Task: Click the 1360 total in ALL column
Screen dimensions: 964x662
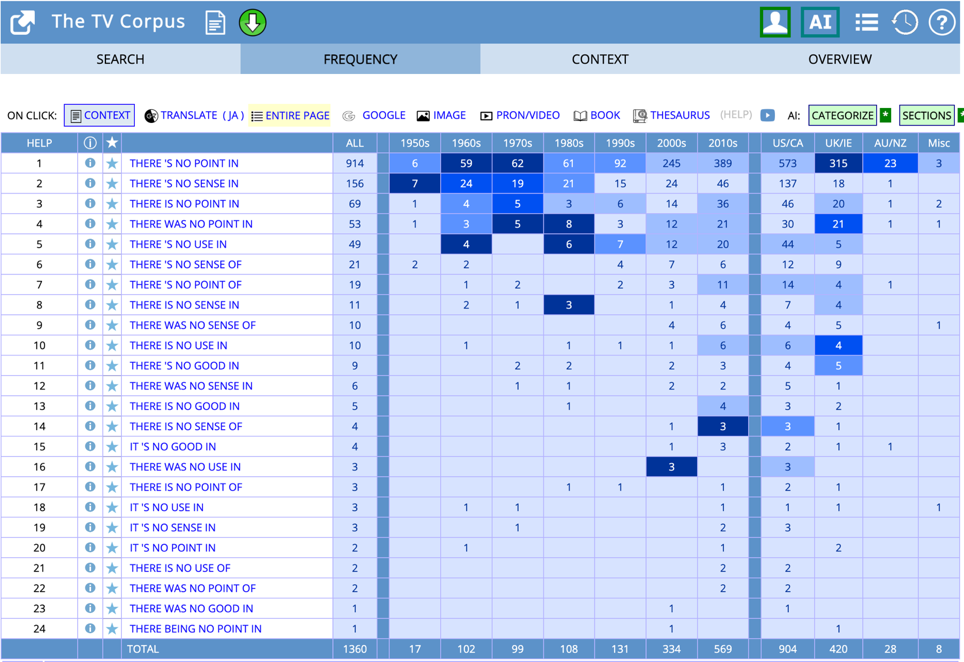Action: coord(355,648)
